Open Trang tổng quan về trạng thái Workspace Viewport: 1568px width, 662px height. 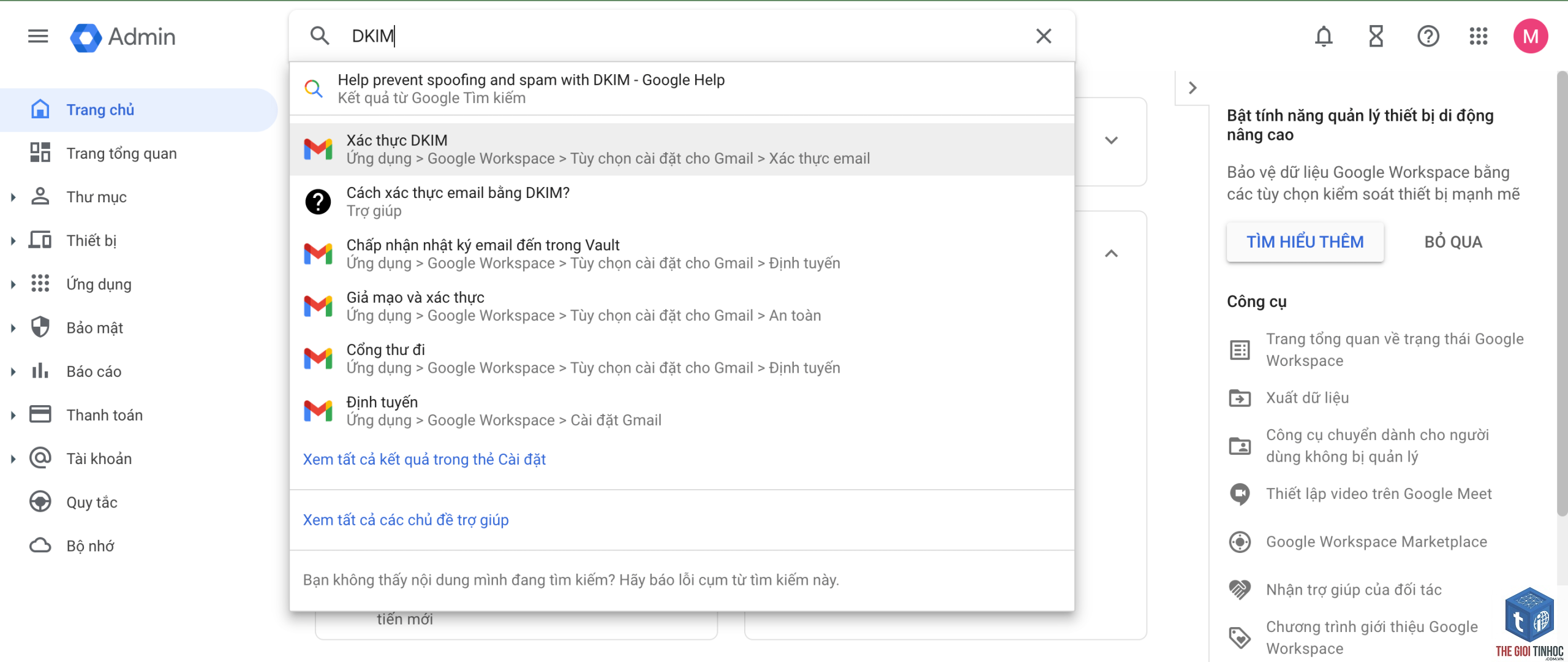tap(1395, 350)
